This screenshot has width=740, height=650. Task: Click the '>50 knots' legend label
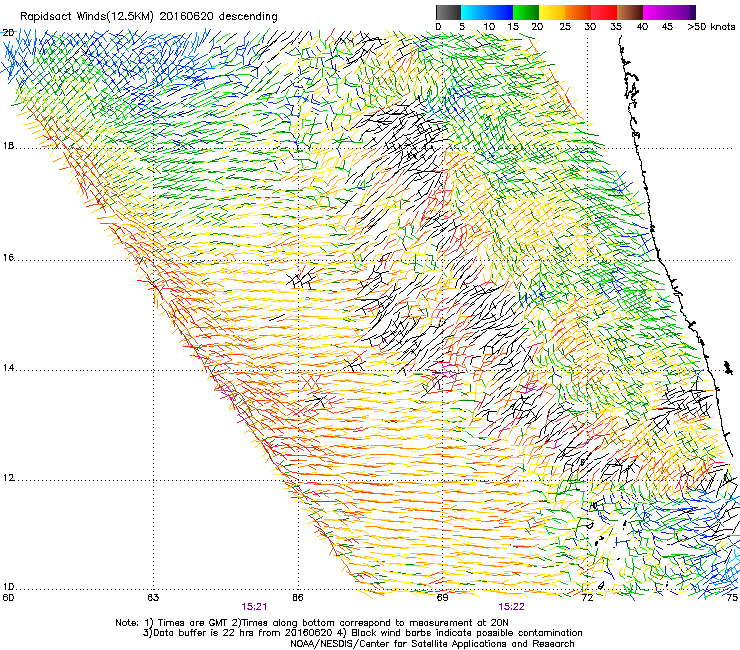pyautogui.click(x=711, y=26)
